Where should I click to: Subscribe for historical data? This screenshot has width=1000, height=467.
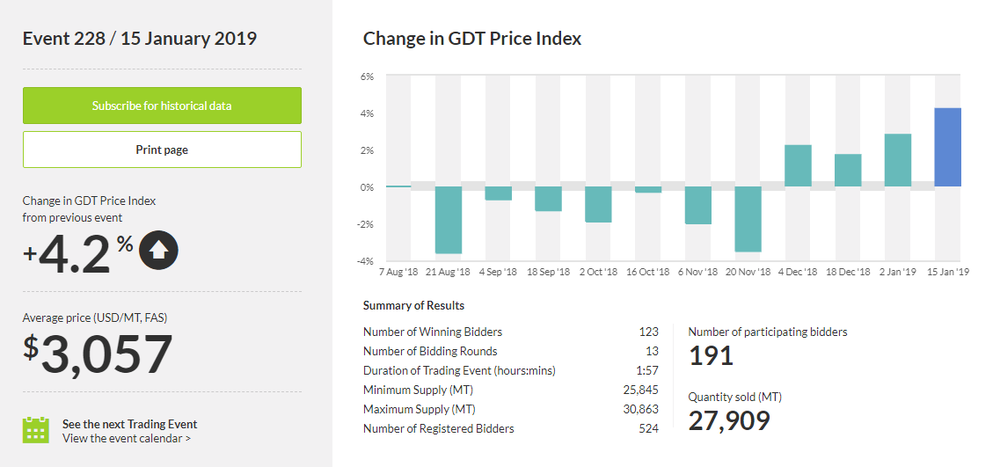pyautogui.click(x=162, y=105)
